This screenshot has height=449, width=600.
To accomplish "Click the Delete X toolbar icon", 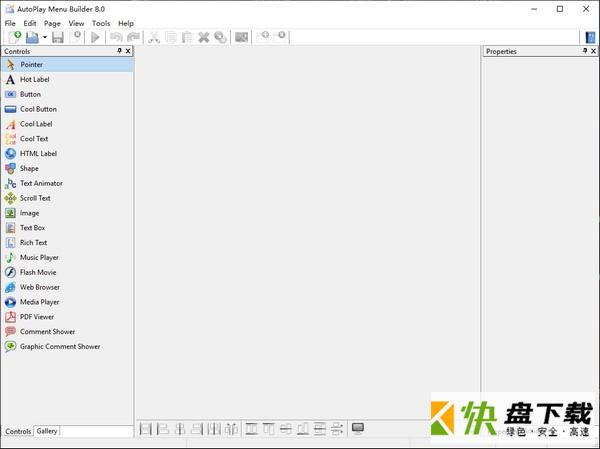I will [x=204, y=37].
